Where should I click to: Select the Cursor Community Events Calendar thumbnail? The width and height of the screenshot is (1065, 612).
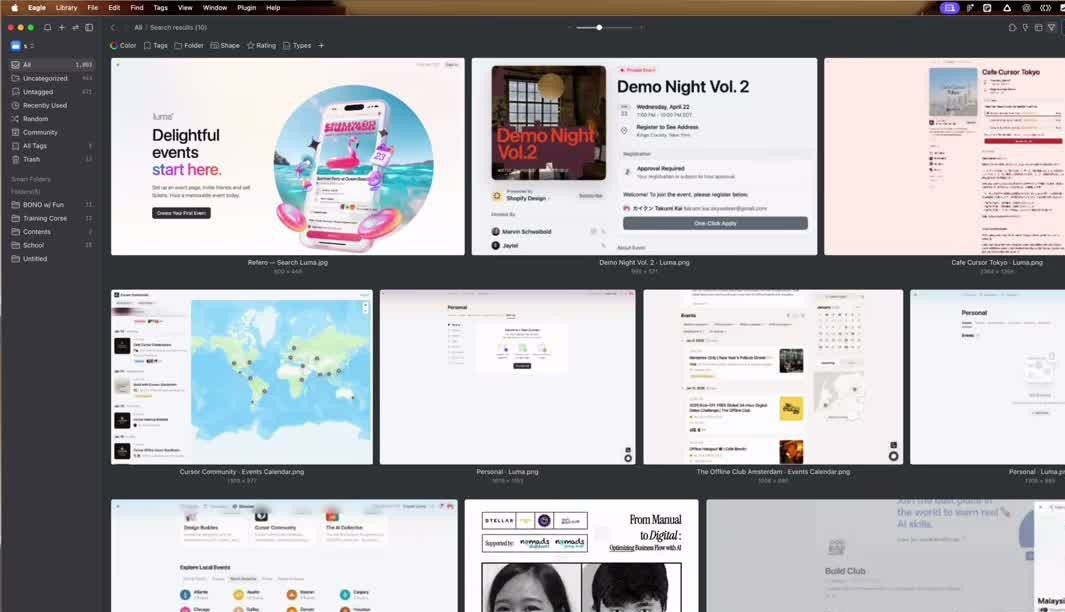coord(242,377)
